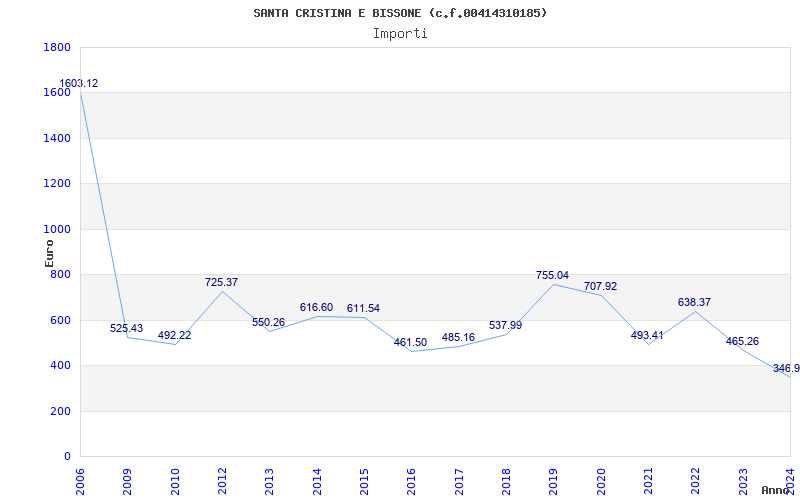Click the 1400 y-axis tick label
The height and width of the screenshot is (500, 800).
[57, 138]
